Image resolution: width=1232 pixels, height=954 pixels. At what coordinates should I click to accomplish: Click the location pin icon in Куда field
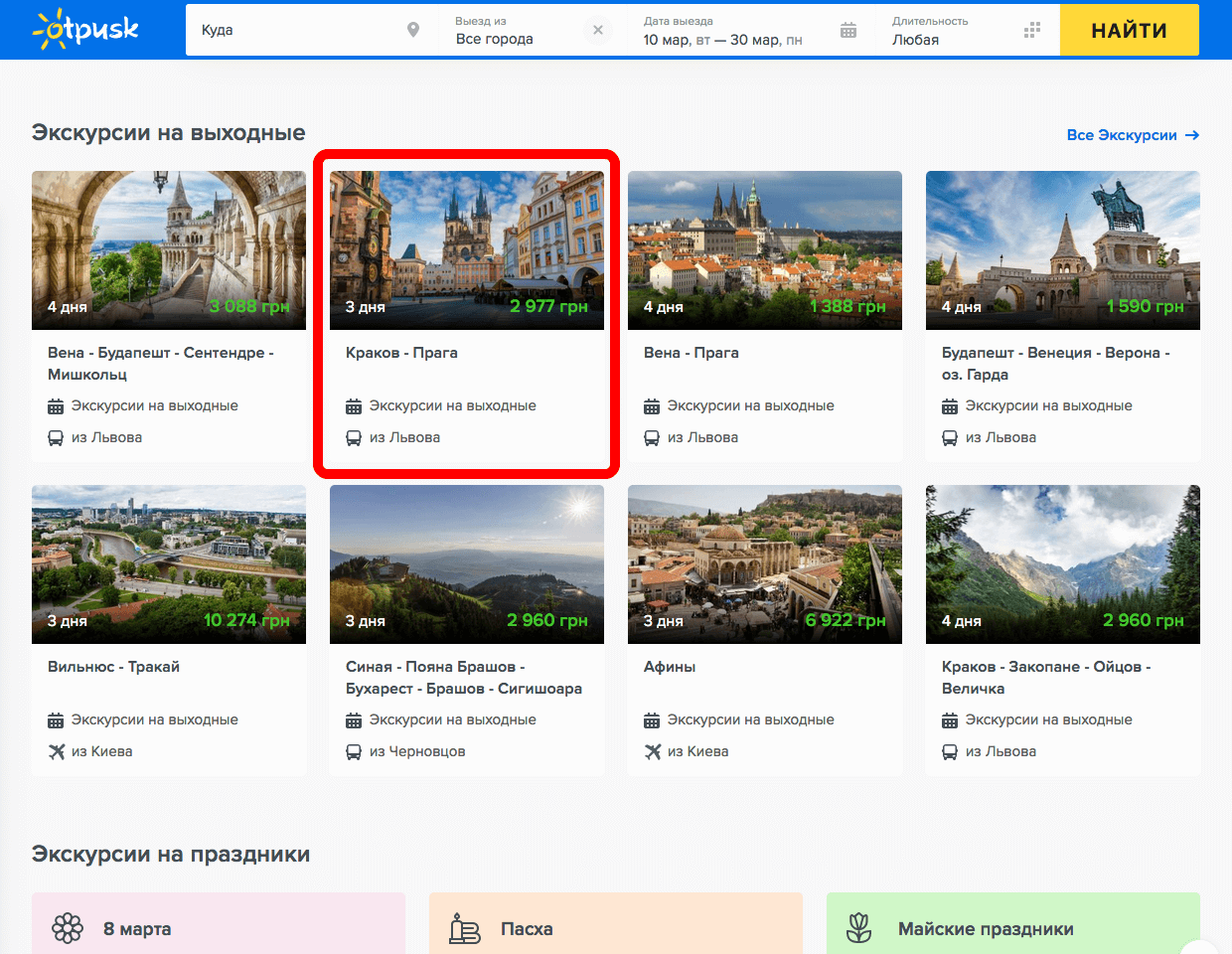pos(413,30)
